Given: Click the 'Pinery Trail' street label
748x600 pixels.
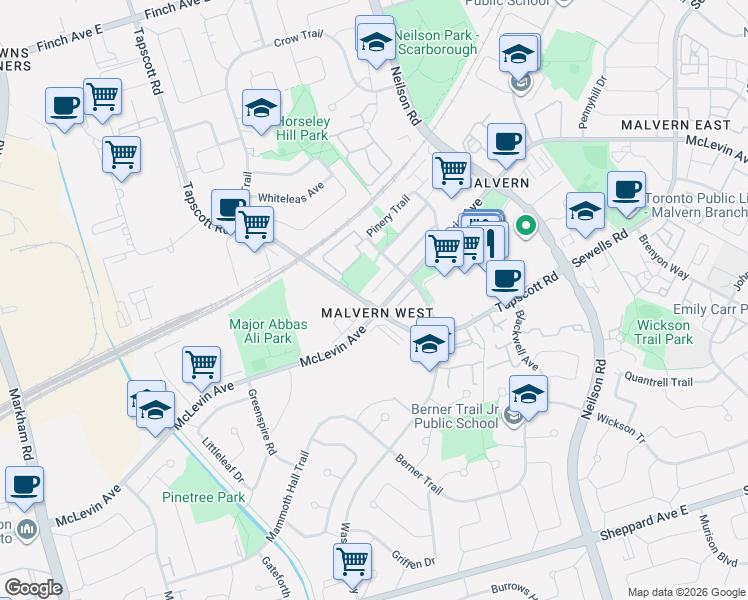Looking at the screenshot, I should tap(388, 216).
